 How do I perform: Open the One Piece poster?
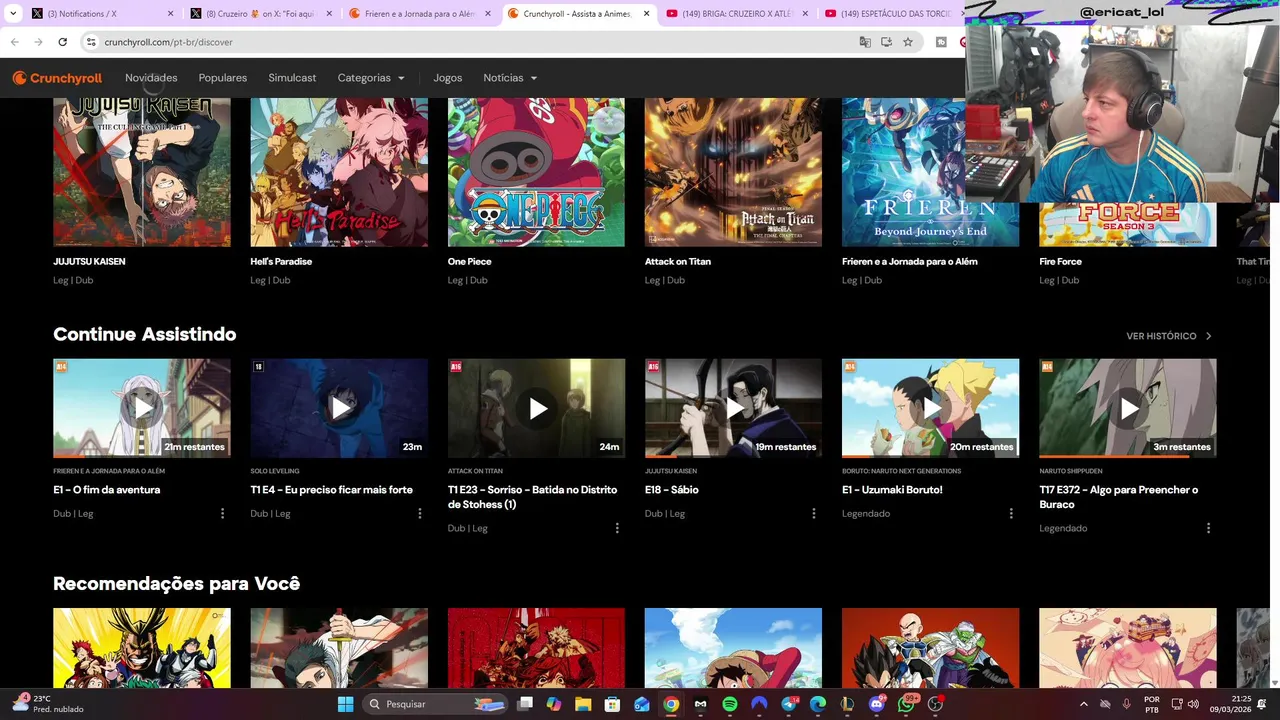coord(536,172)
